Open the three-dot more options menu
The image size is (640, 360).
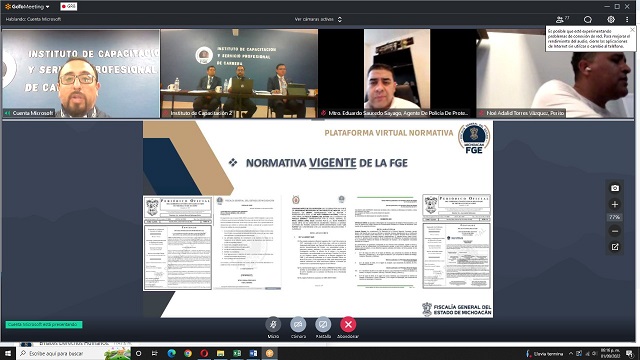(x=627, y=19)
